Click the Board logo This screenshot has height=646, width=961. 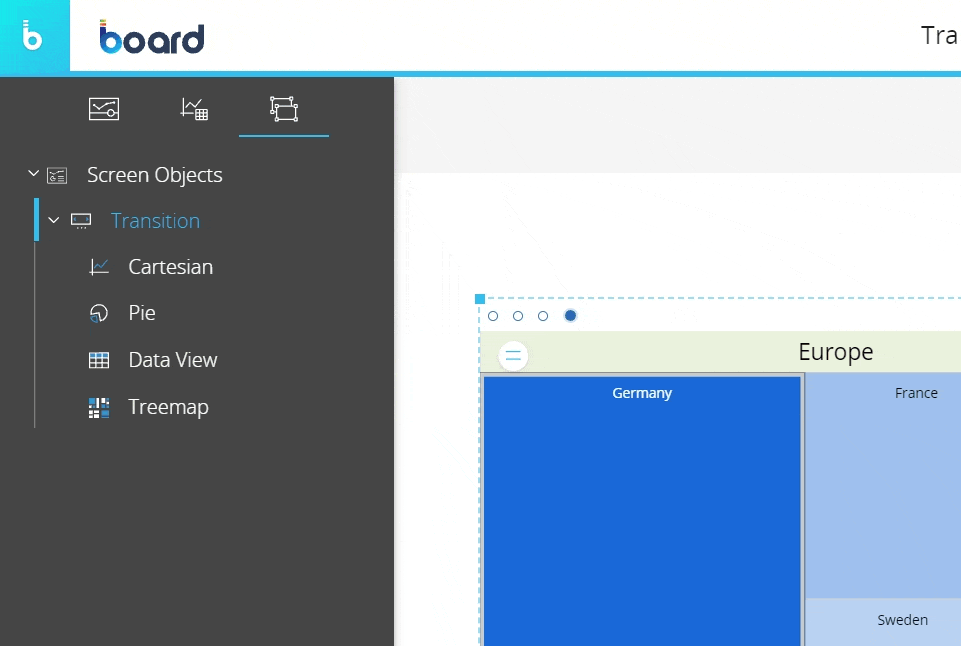(x=151, y=37)
